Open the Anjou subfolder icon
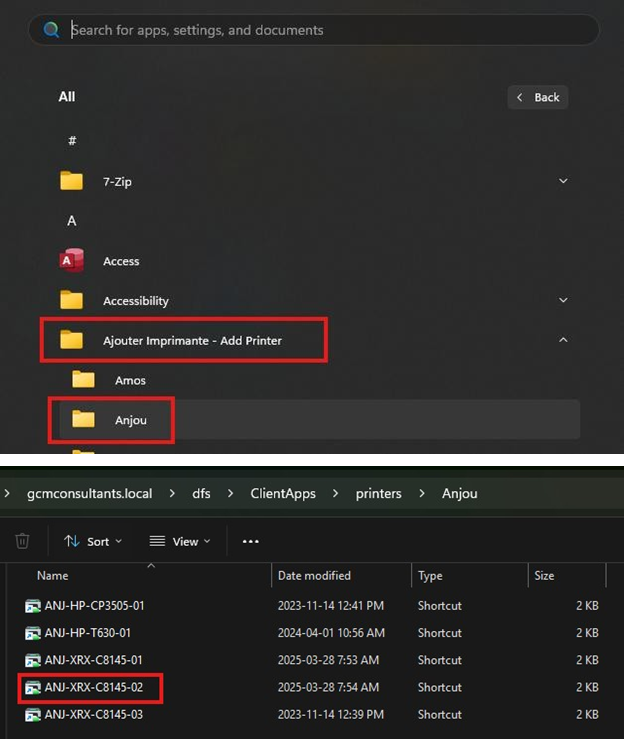 (83, 419)
